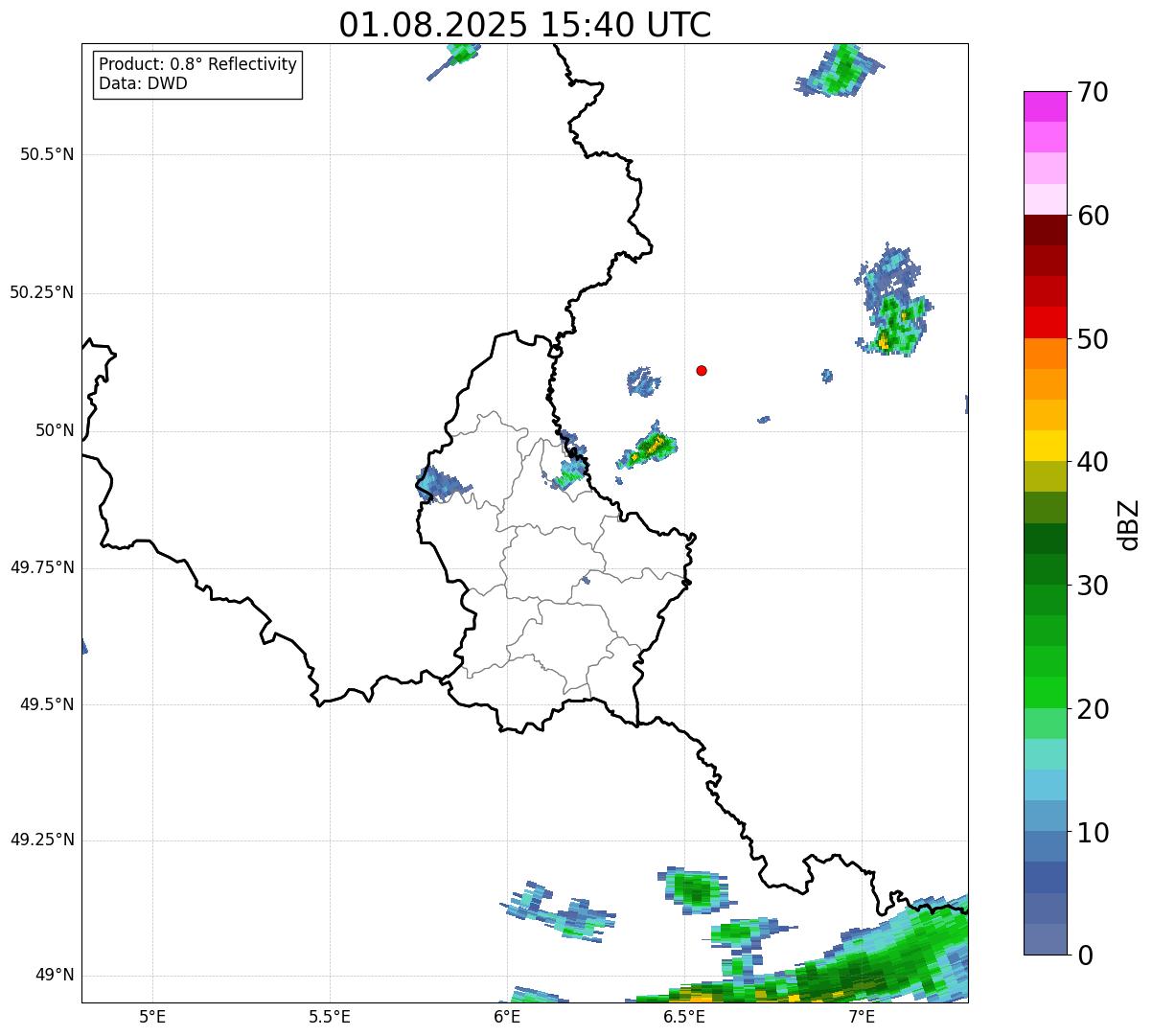Screen dimensions: 1152x1036
Task: Click the colorbar tick label 10
Action: (1093, 832)
